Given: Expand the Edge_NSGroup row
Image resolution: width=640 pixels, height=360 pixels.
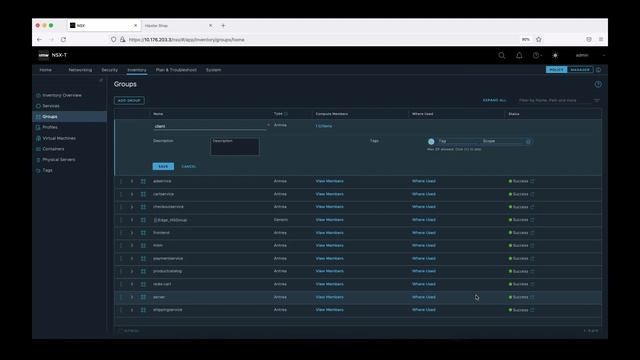Looking at the screenshot, I should tap(132, 220).
